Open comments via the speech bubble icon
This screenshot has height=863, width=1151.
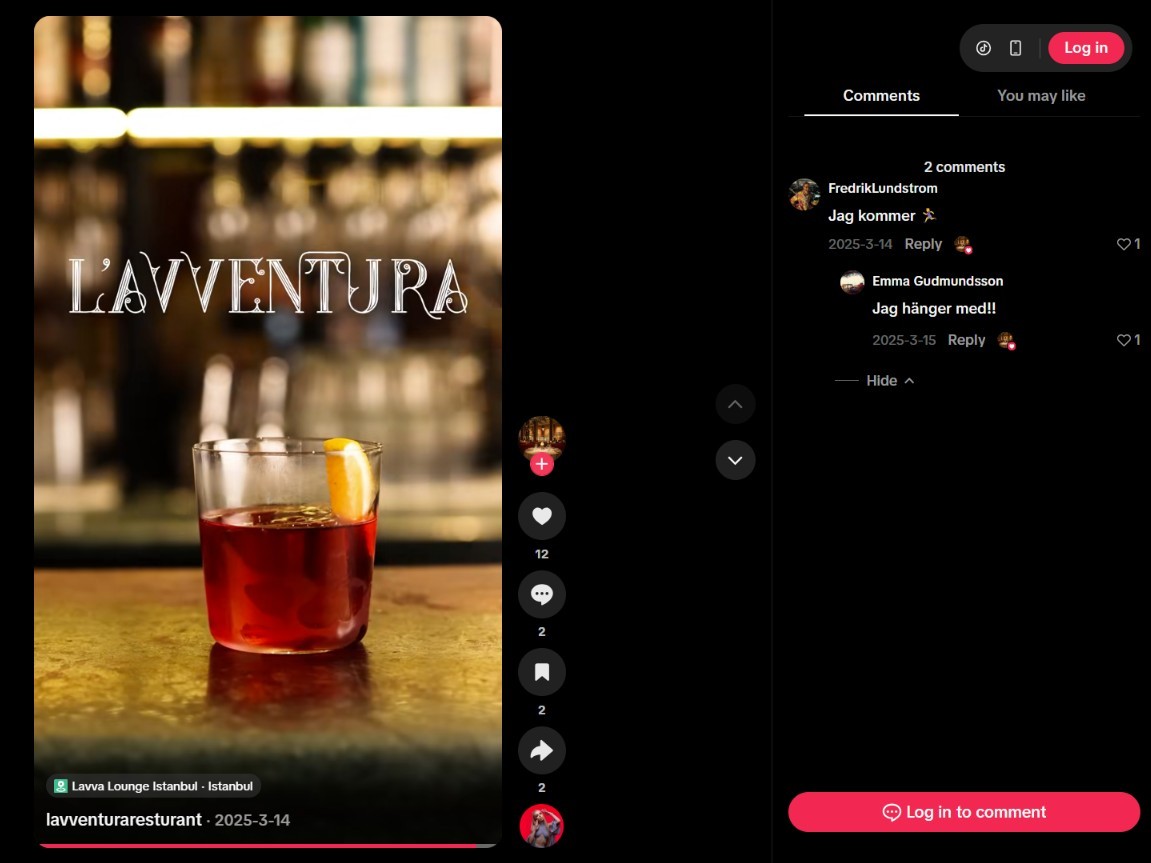[x=542, y=594]
